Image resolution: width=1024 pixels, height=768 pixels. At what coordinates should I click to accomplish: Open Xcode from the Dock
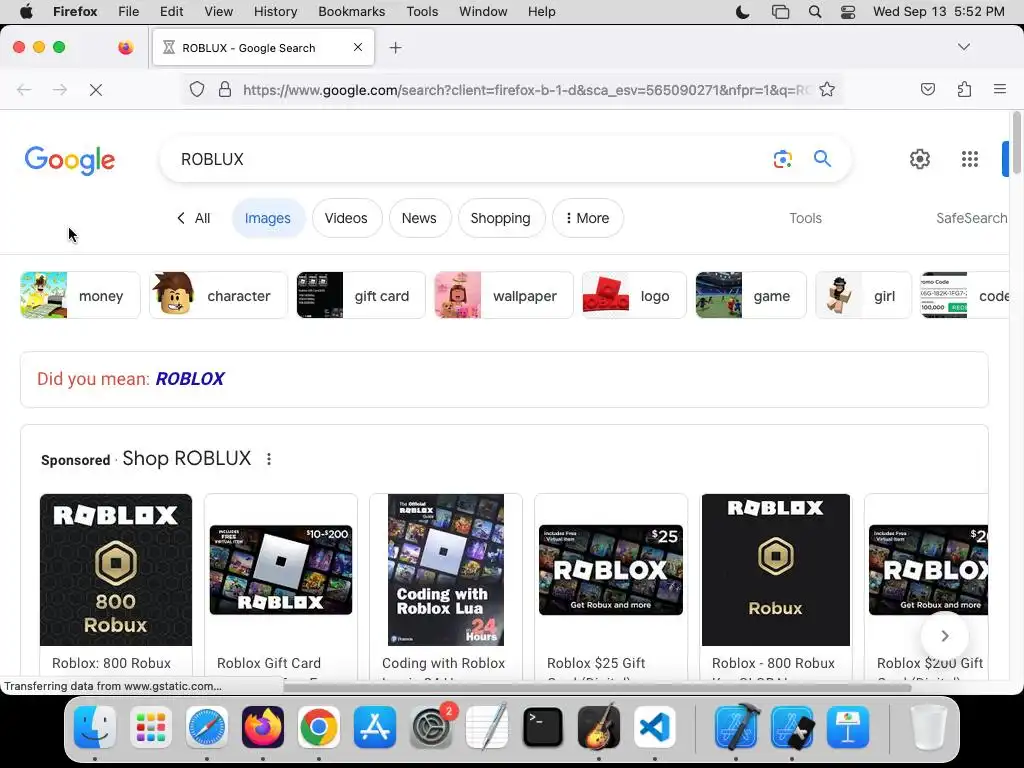736,726
